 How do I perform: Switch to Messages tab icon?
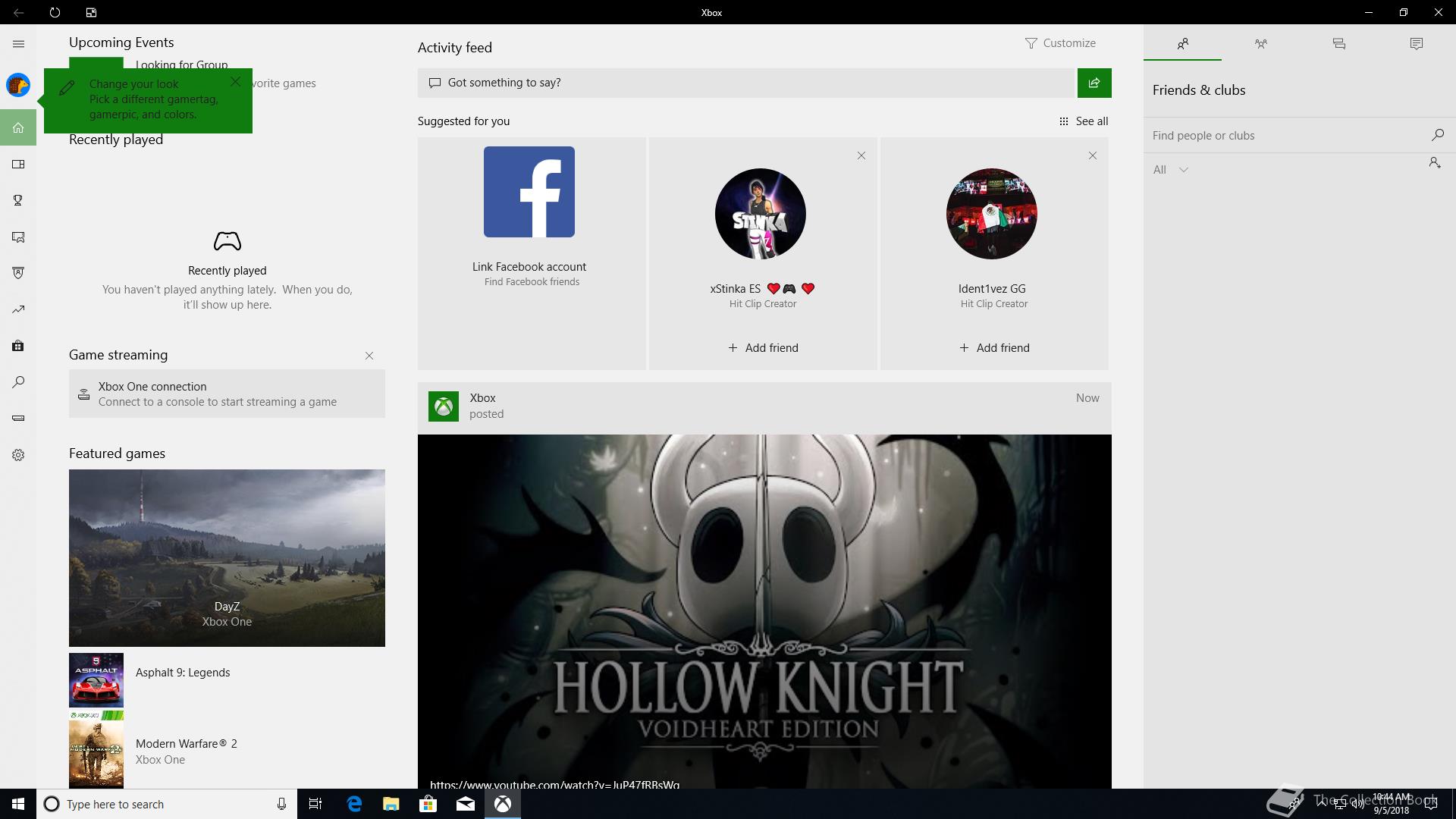(x=1338, y=43)
